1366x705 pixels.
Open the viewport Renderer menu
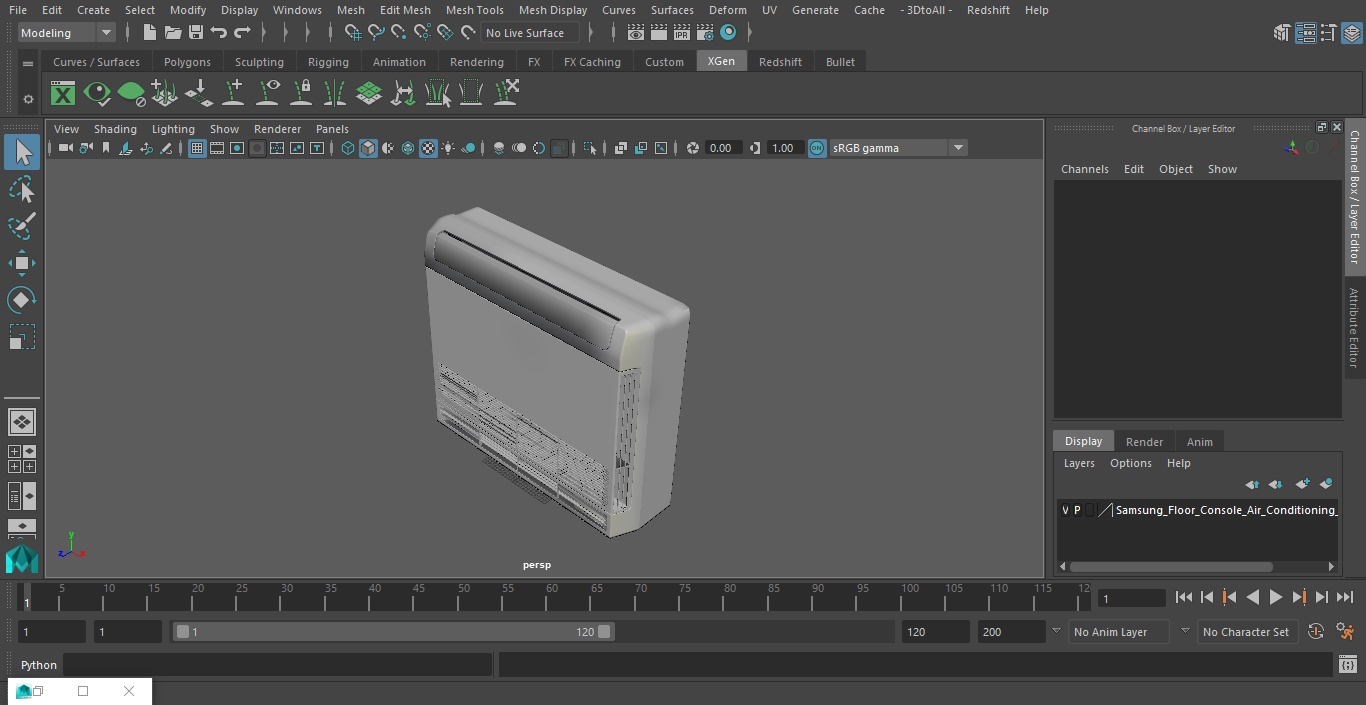click(x=277, y=129)
